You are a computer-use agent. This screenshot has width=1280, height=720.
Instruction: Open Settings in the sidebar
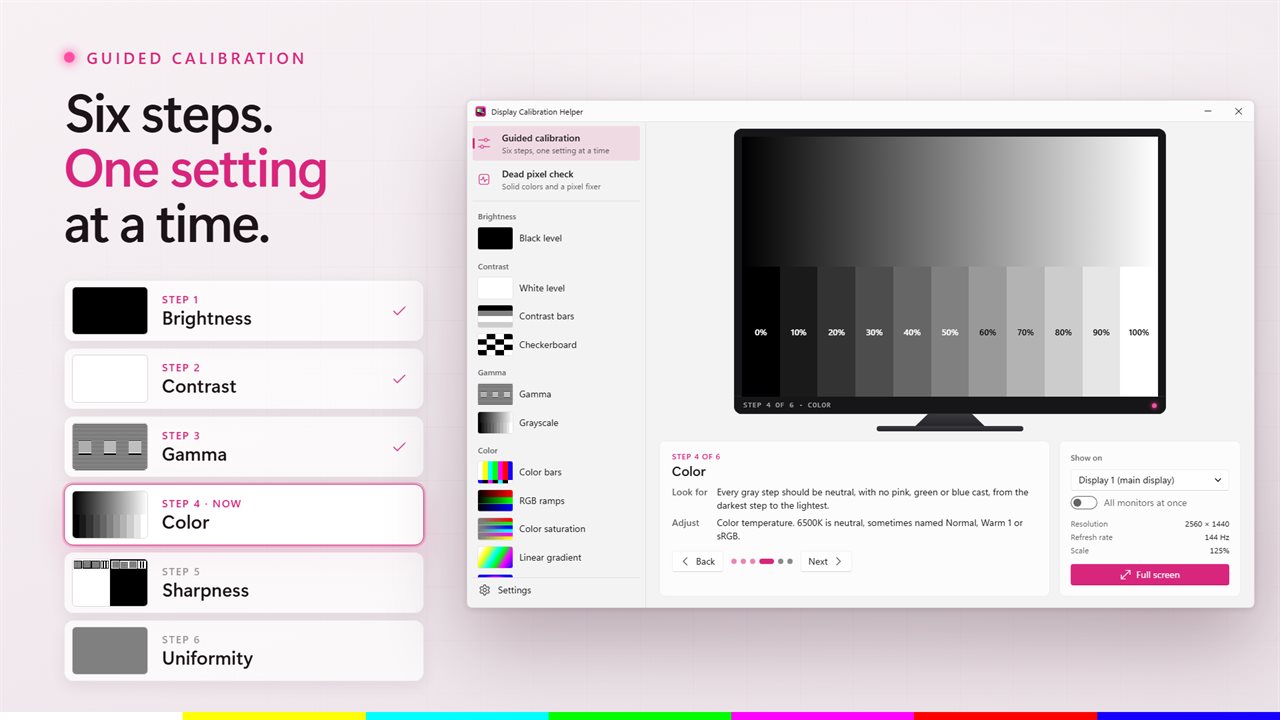pyautogui.click(x=556, y=590)
